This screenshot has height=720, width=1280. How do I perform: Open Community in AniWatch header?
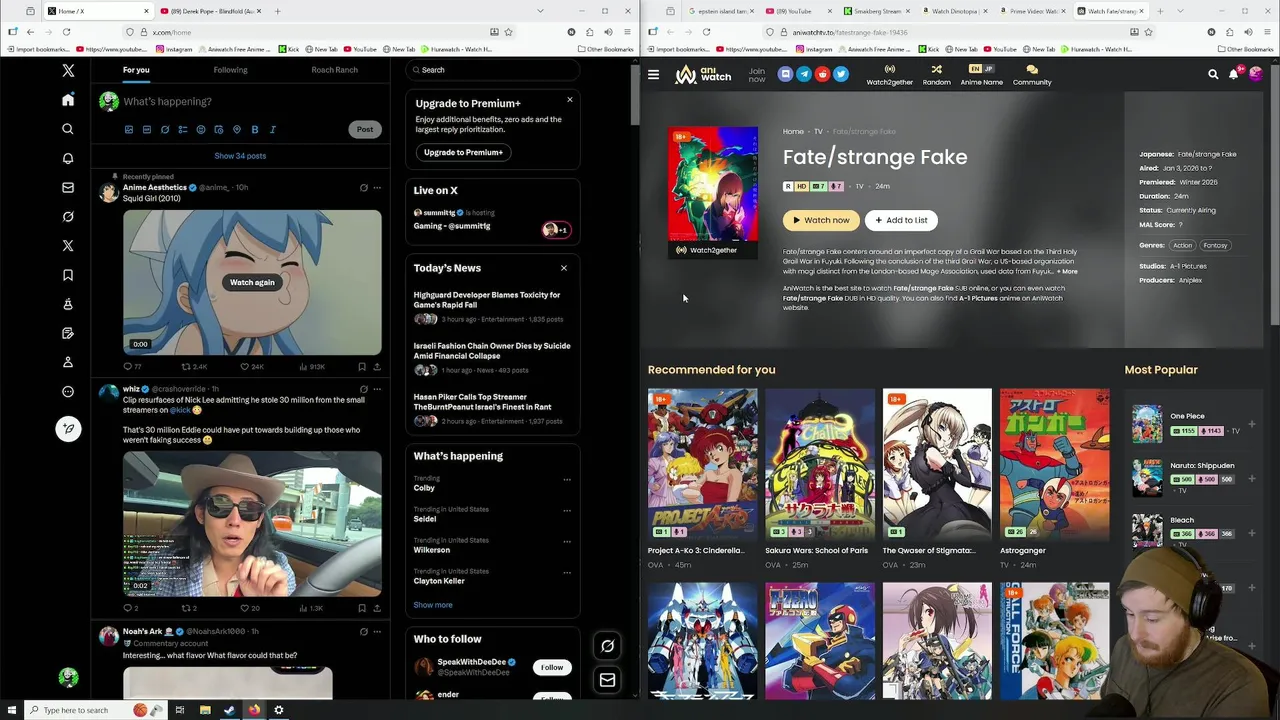(x=1032, y=75)
